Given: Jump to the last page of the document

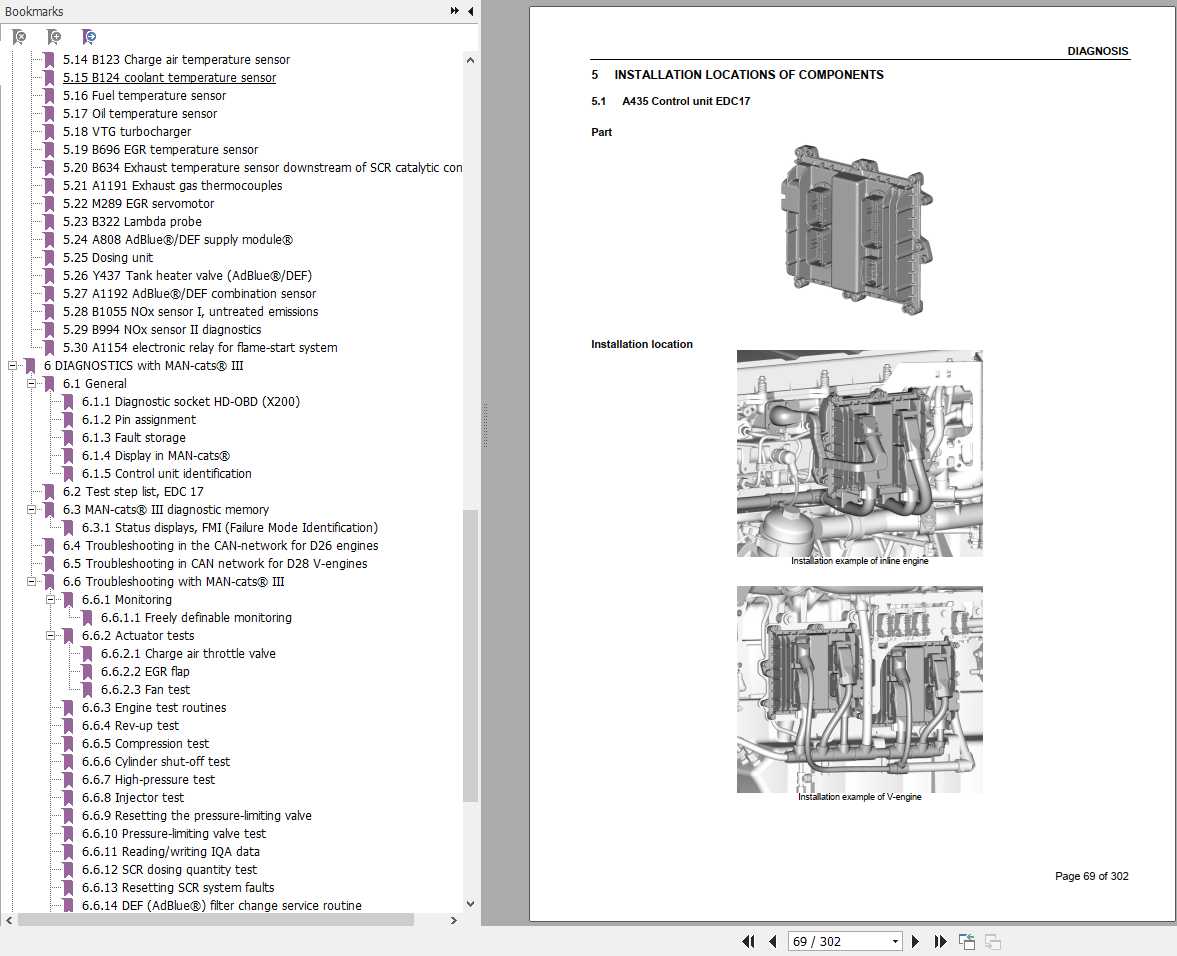Looking at the screenshot, I should click(x=940, y=941).
